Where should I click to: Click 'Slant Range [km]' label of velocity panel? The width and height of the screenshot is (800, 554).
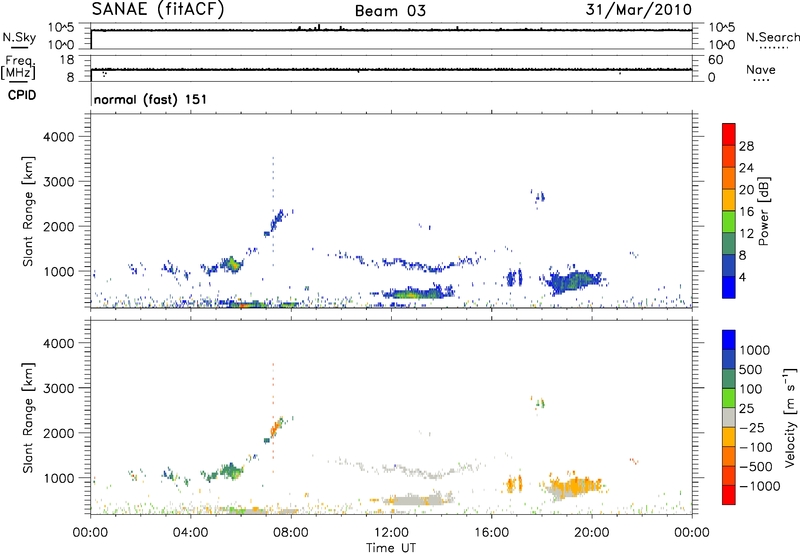(28, 418)
